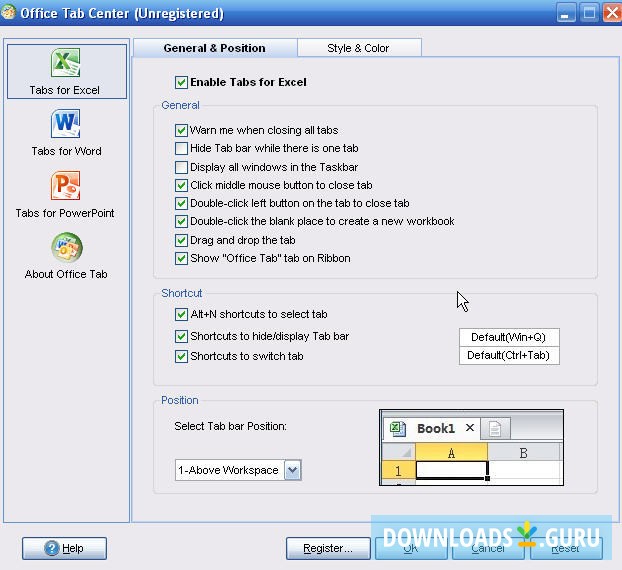
Task: Switch to the Style & Color tab
Action: [x=358, y=48]
